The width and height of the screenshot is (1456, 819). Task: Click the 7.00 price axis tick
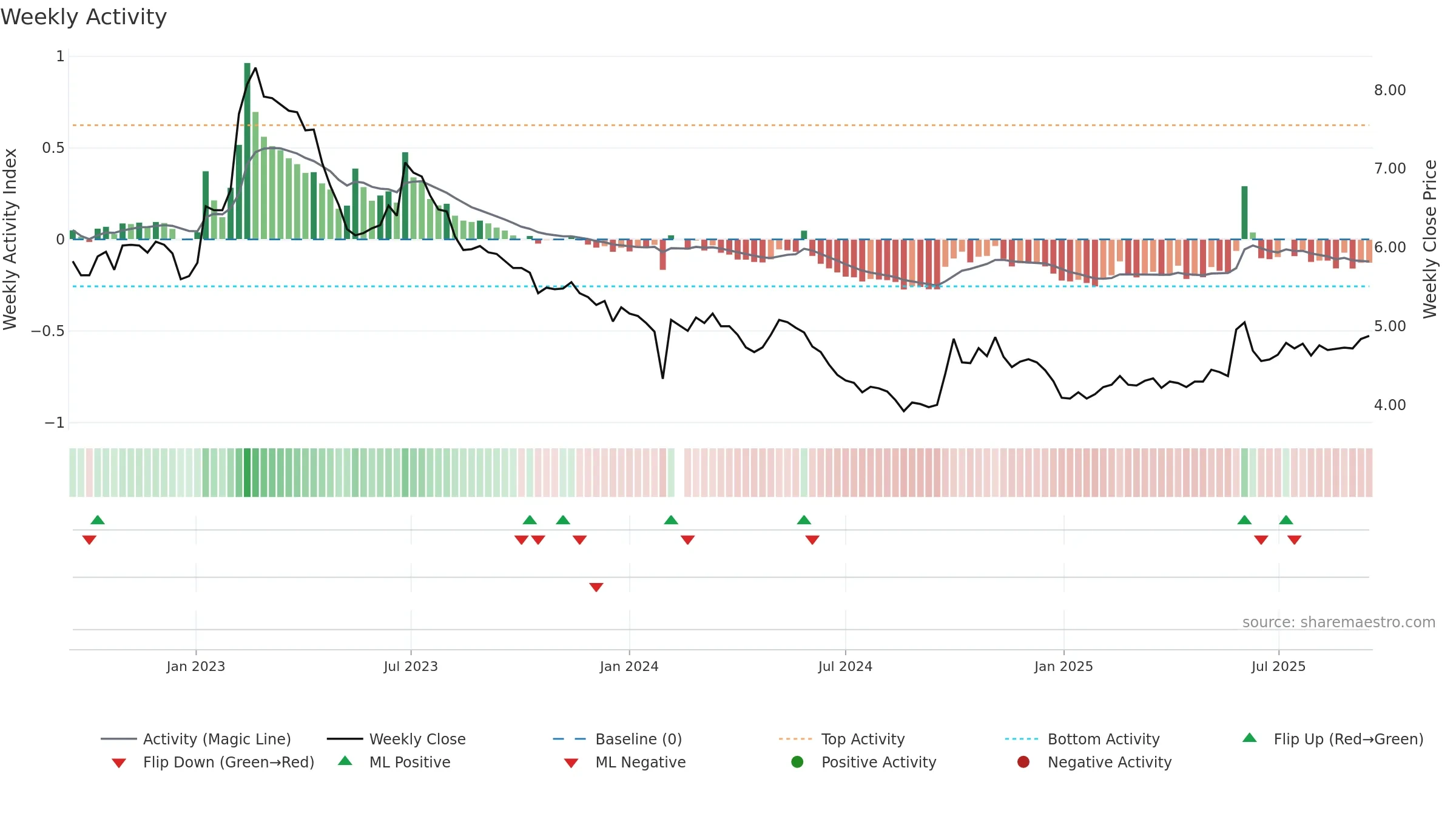(x=1390, y=168)
